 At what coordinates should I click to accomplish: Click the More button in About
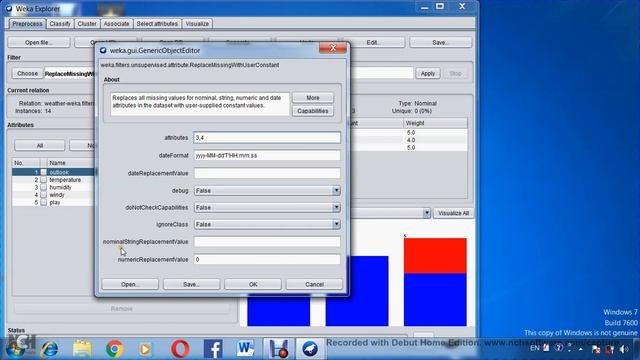point(313,98)
